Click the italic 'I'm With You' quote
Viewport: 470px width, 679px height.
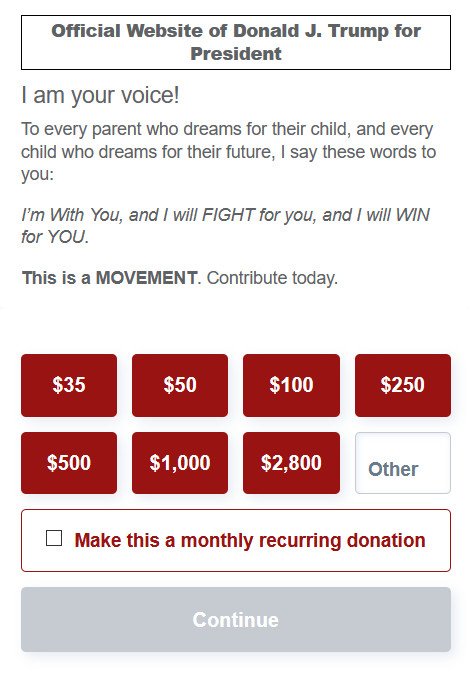(x=225, y=226)
